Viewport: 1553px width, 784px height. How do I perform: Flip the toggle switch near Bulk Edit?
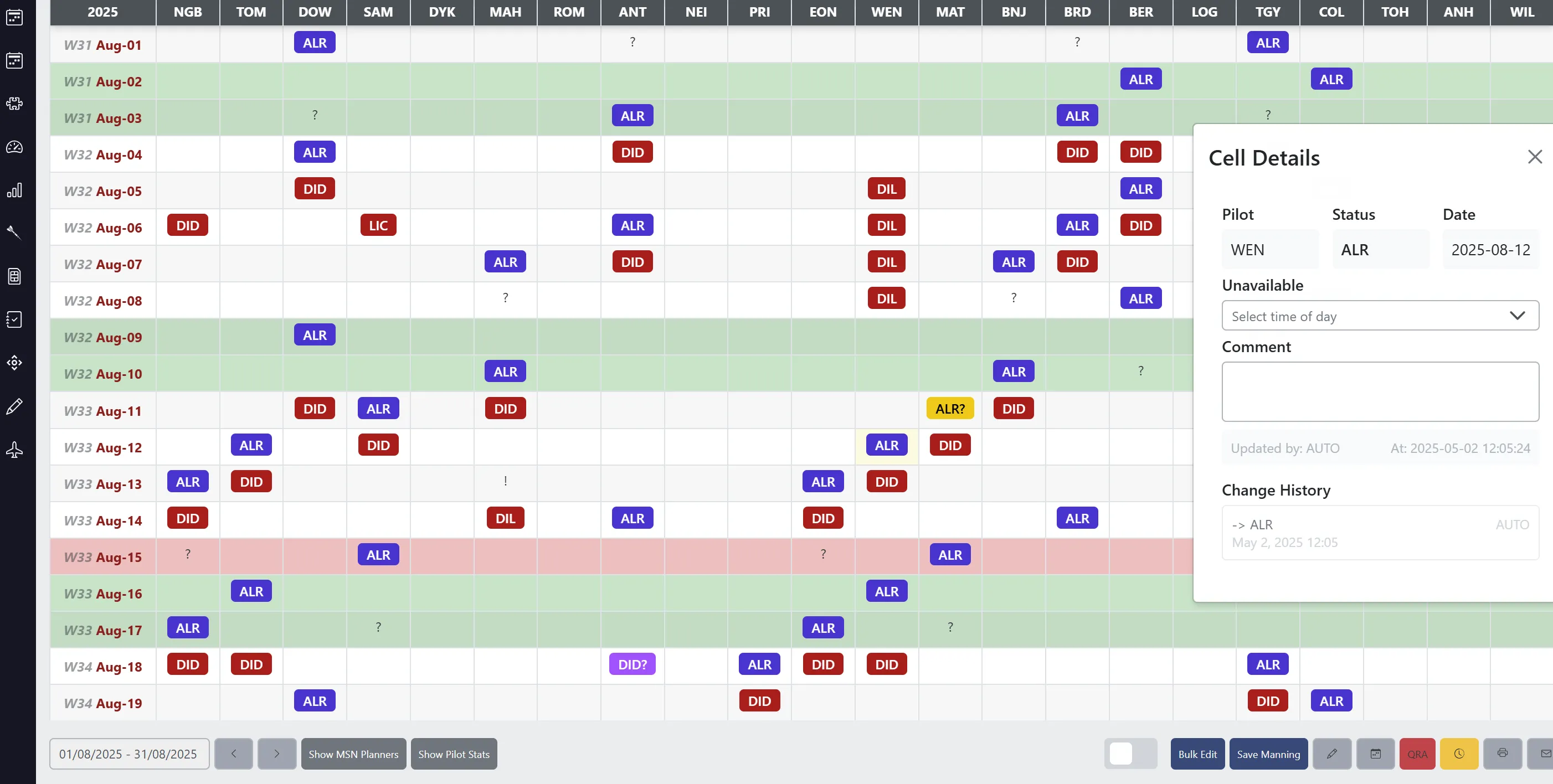click(x=1130, y=753)
